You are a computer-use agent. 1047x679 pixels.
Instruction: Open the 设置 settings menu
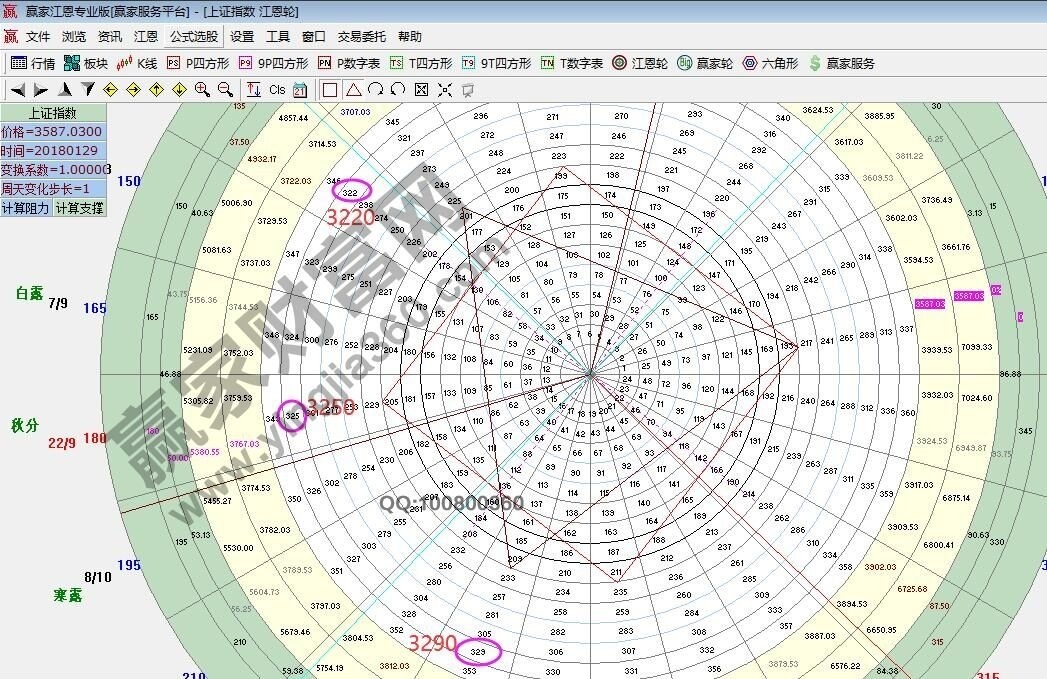coord(242,37)
